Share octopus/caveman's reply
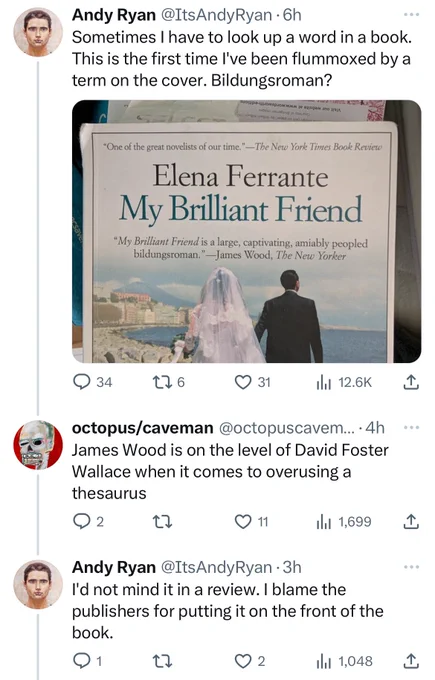The image size is (435, 680). point(411,522)
